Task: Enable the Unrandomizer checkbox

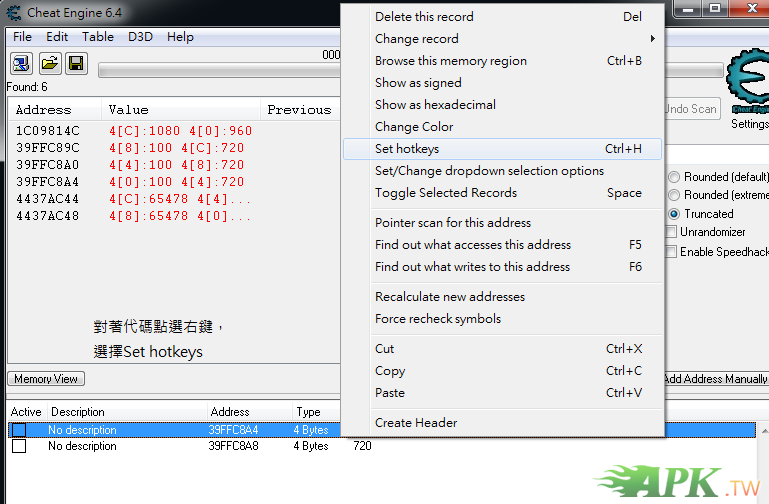Action: pyautogui.click(x=673, y=232)
